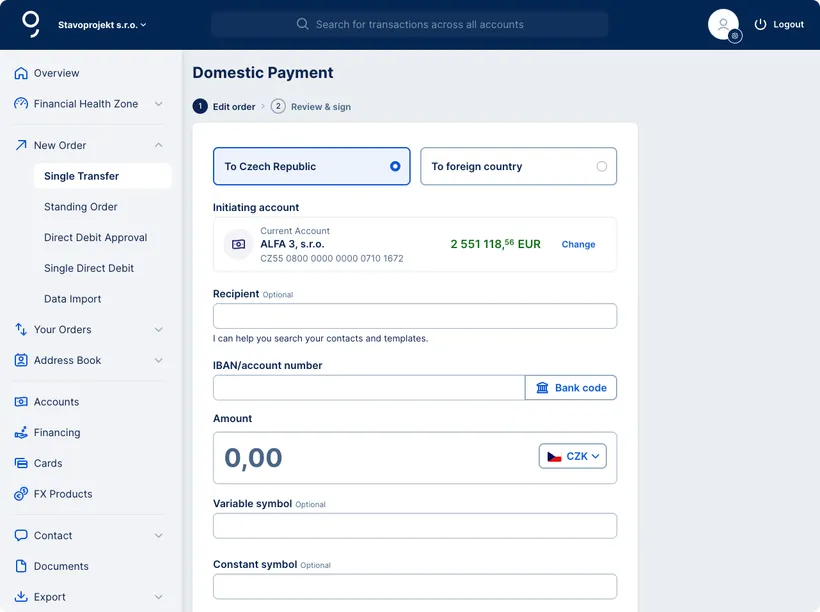
Task: Choose To foreign country payment
Action: point(518,166)
